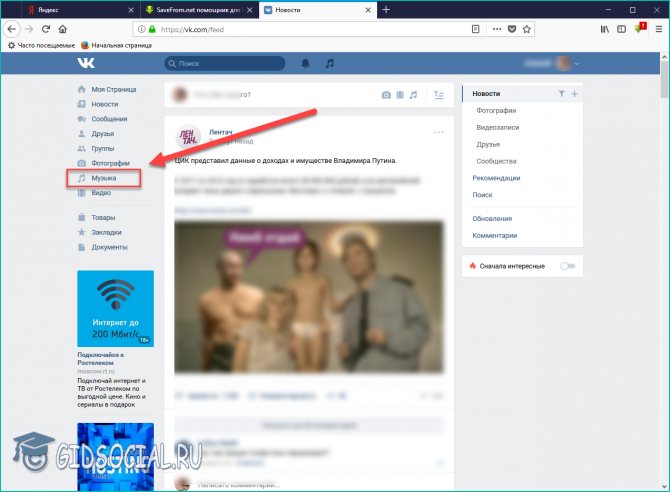Add new tab with plus icon beside Новости
Image resolution: width=670 pixels, height=492 pixels.
[574, 94]
